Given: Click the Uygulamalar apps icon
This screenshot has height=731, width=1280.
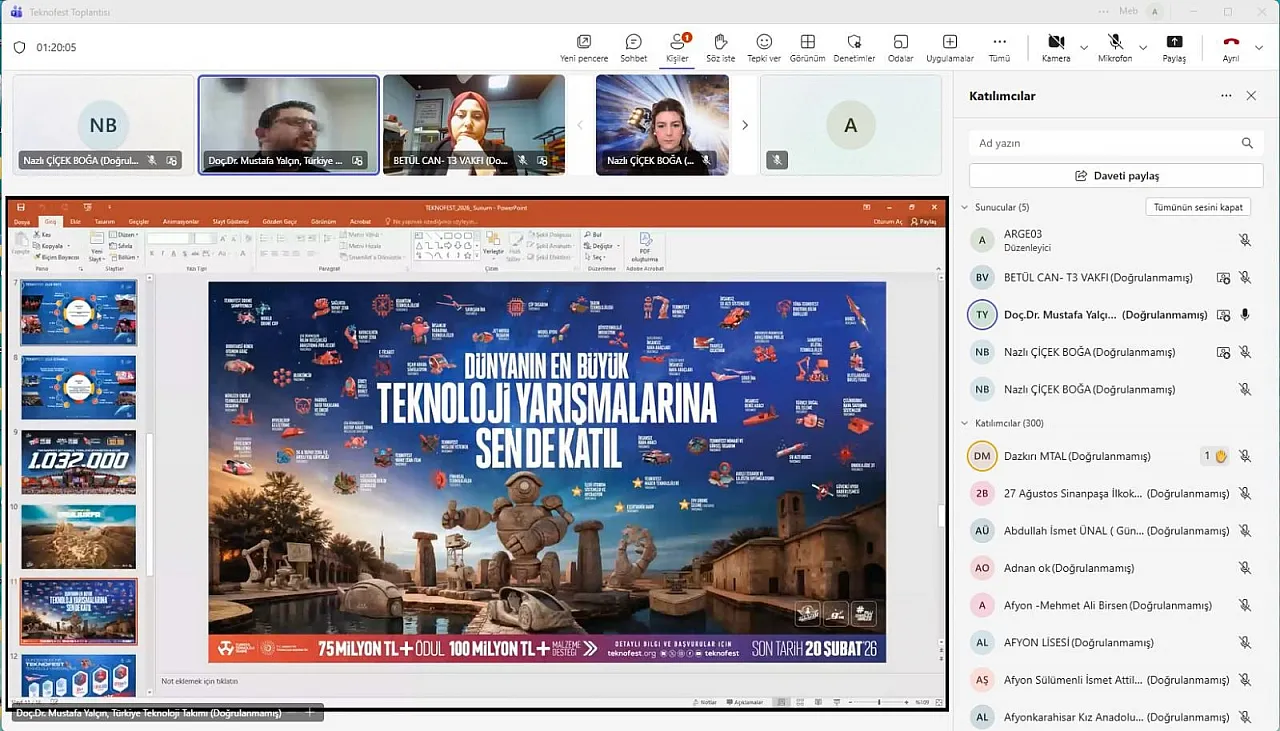Looking at the screenshot, I should point(949,42).
